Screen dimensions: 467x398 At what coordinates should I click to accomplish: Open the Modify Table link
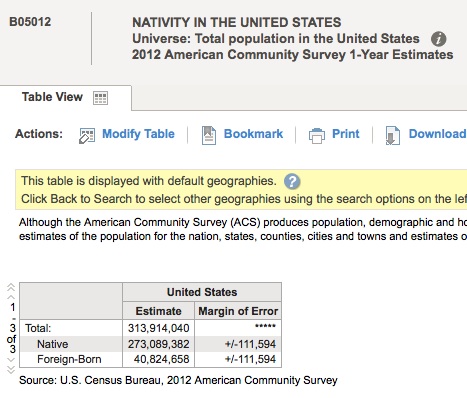point(138,134)
